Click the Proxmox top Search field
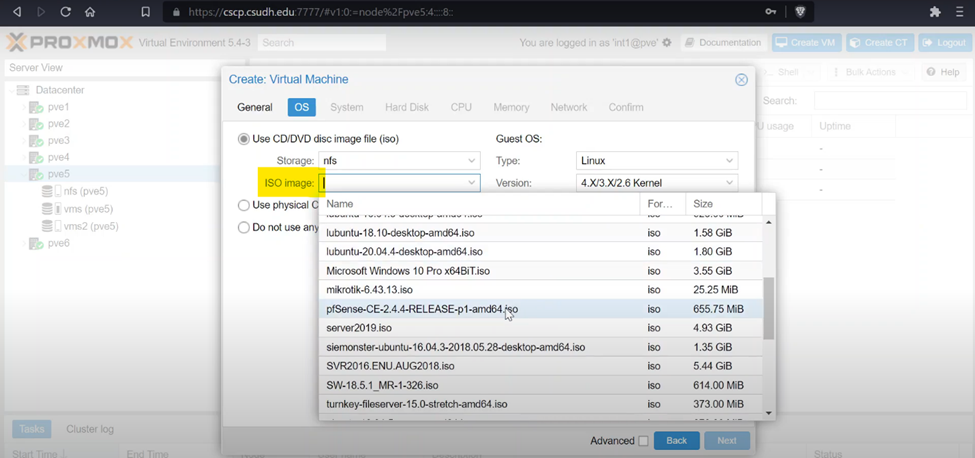975x458 pixels. click(321, 43)
